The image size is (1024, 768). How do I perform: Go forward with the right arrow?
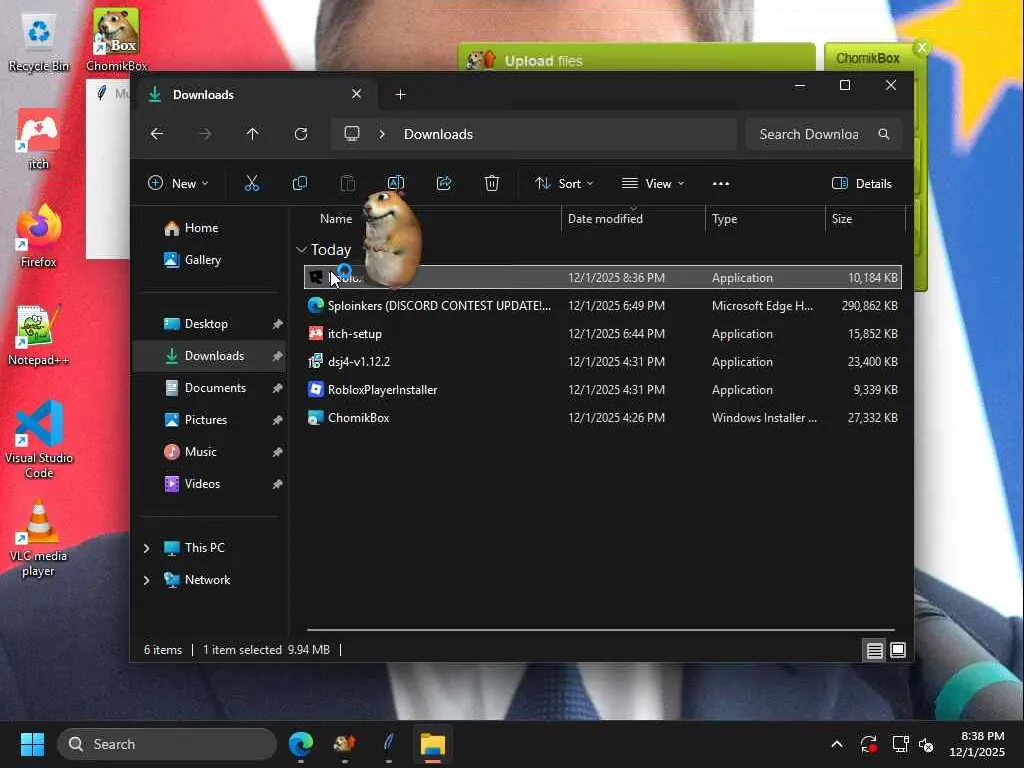point(205,134)
